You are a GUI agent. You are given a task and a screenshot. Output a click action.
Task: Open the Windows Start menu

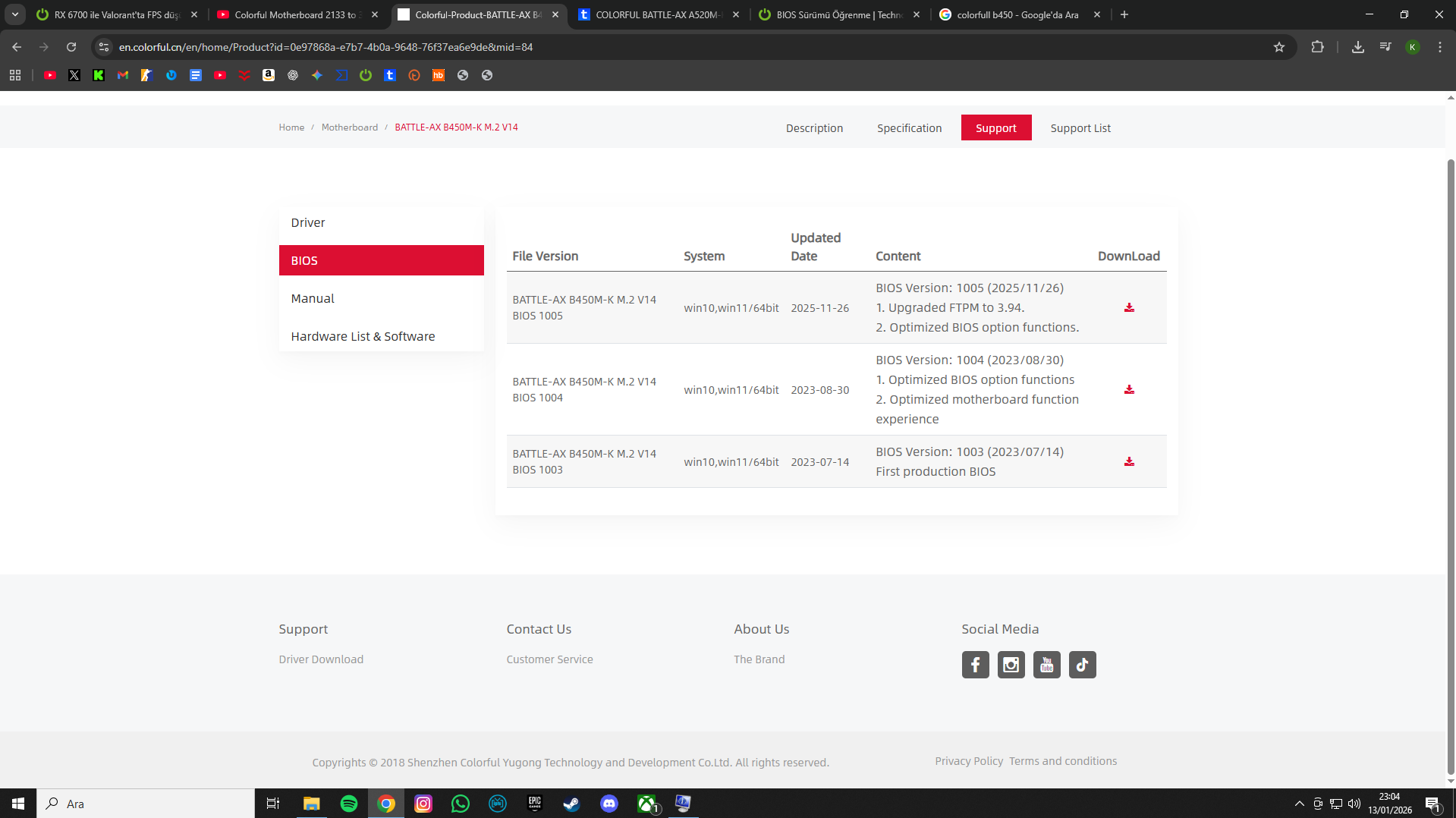[18, 804]
